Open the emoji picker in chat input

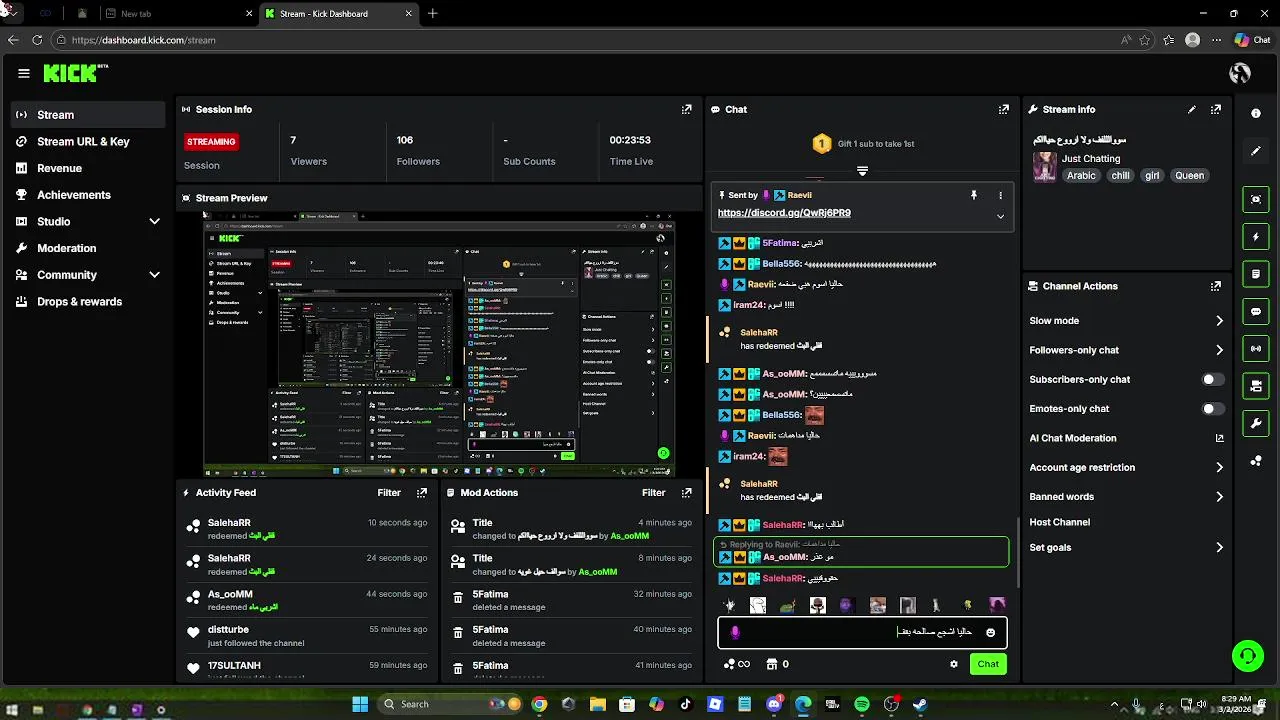pos(991,632)
